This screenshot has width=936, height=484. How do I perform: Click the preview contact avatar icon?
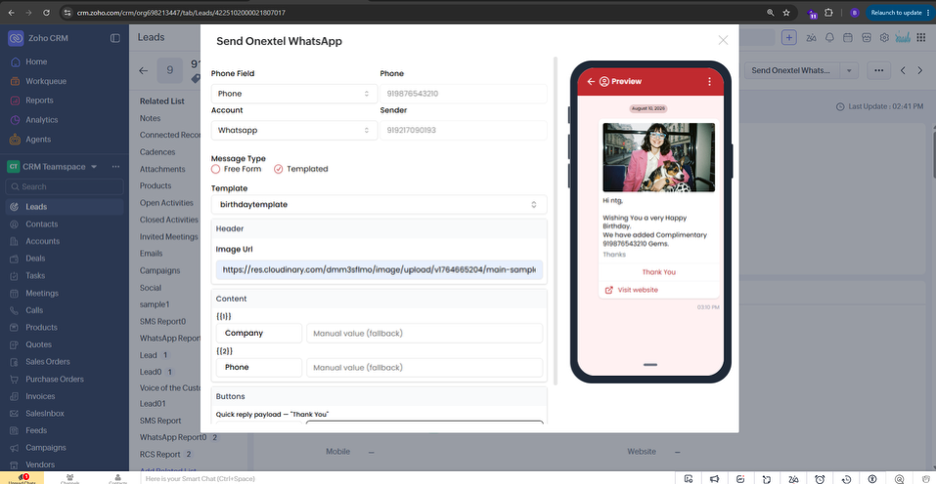coord(604,81)
